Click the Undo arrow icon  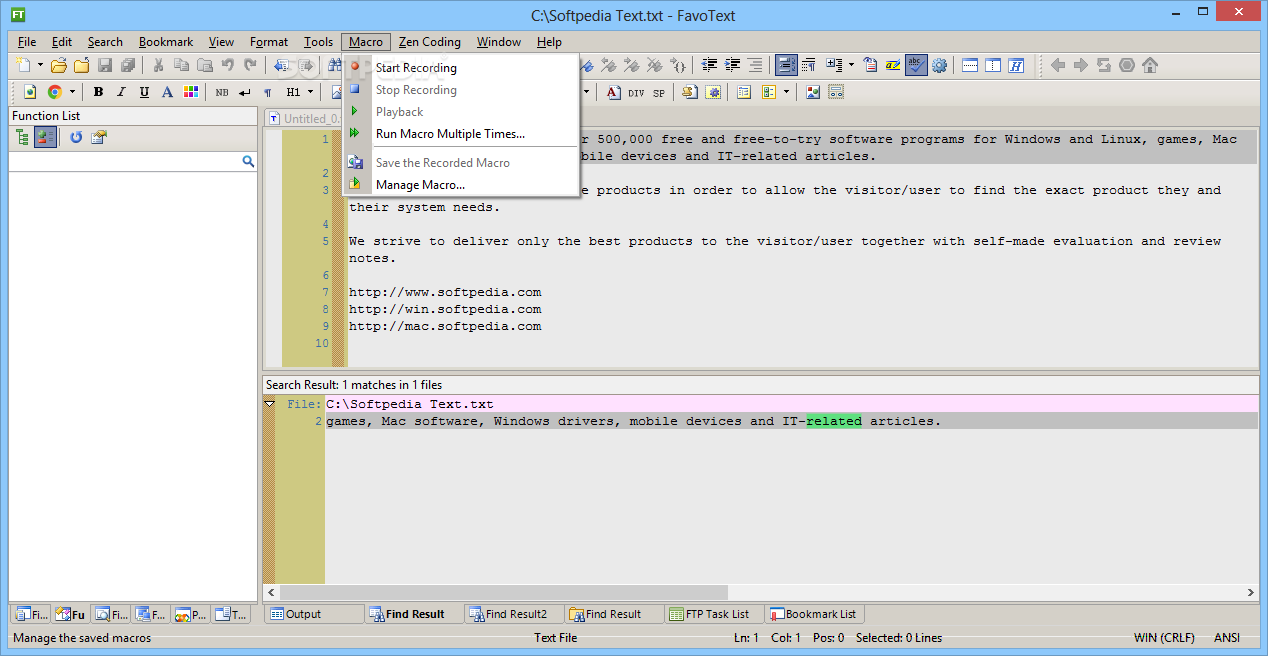point(227,65)
